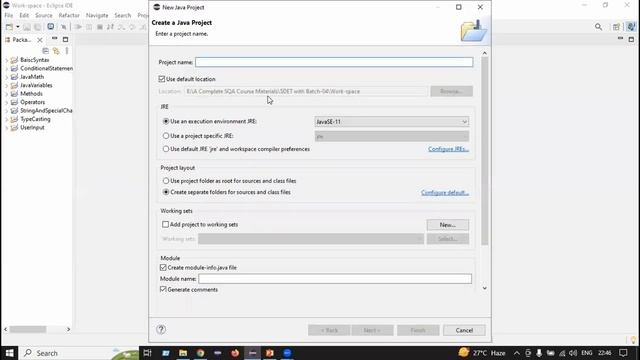
Task: Expand the Methods project
Action: click(x=7, y=94)
